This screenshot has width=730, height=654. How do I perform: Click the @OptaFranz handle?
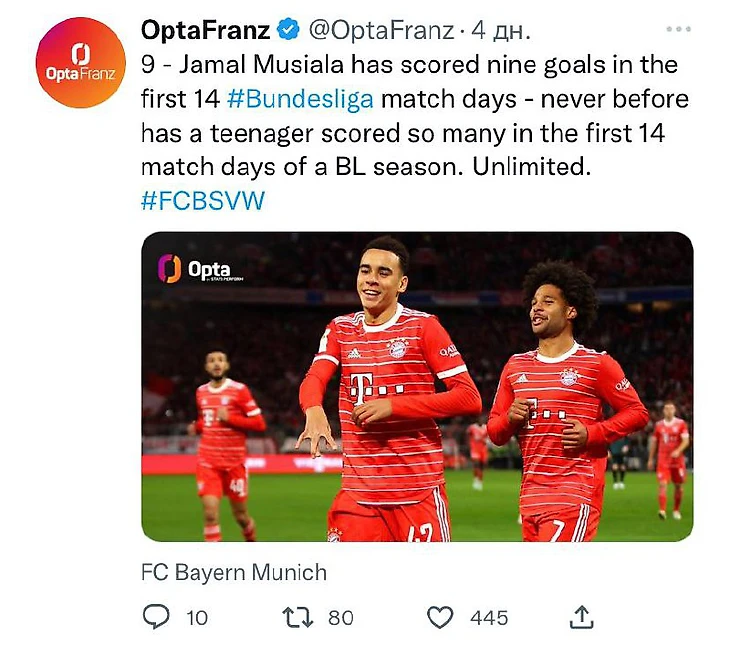[x=378, y=31]
